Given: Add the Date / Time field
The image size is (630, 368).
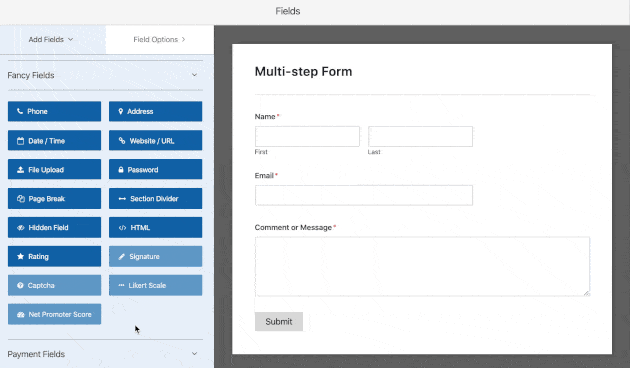Looking at the screenshot, I should pos(54,141).
